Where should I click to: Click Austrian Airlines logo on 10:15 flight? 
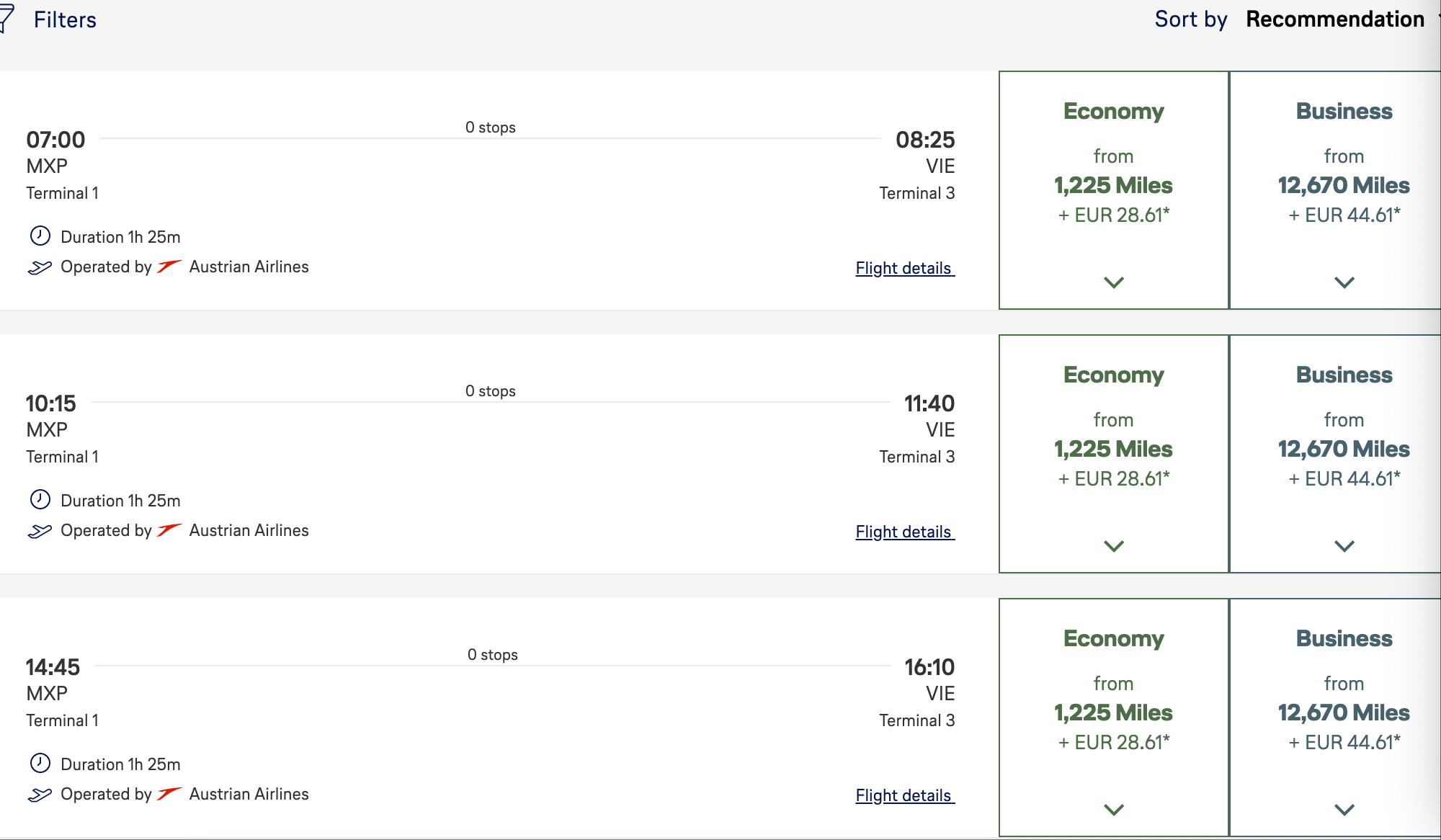coord(169,530)
